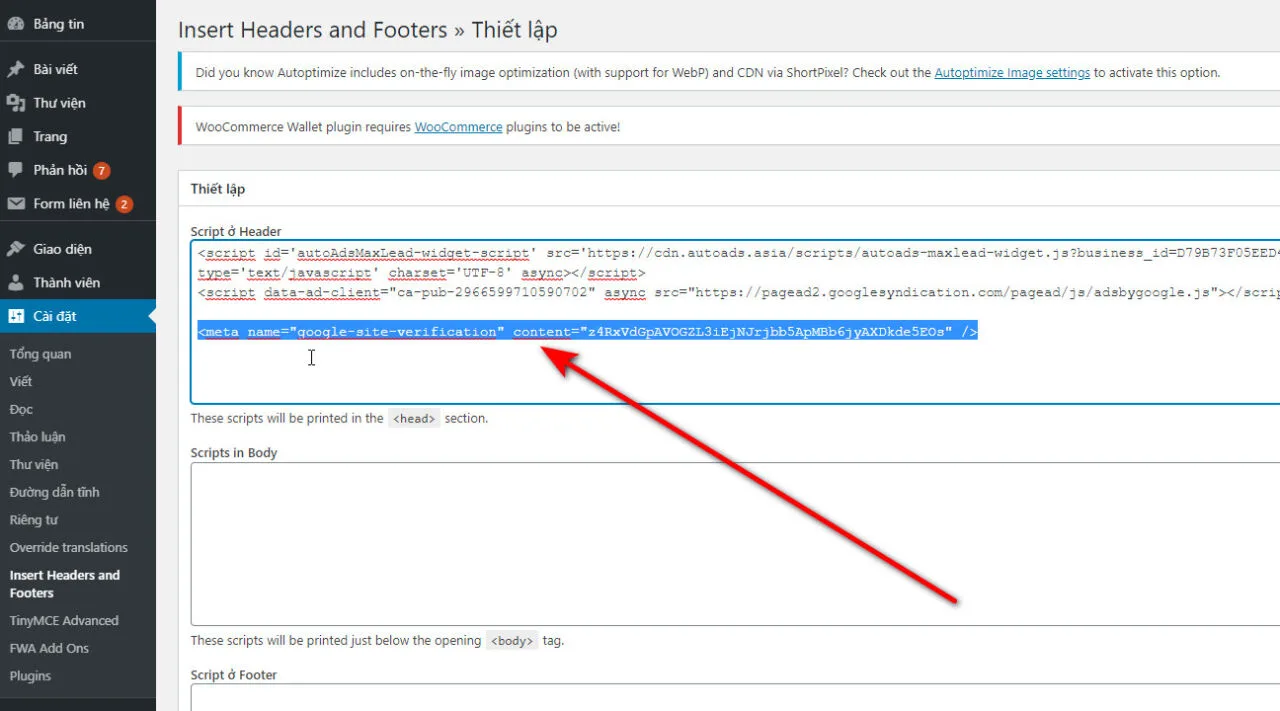
Task: Click the Trang pages icon
Action: (x=16, y=136)
